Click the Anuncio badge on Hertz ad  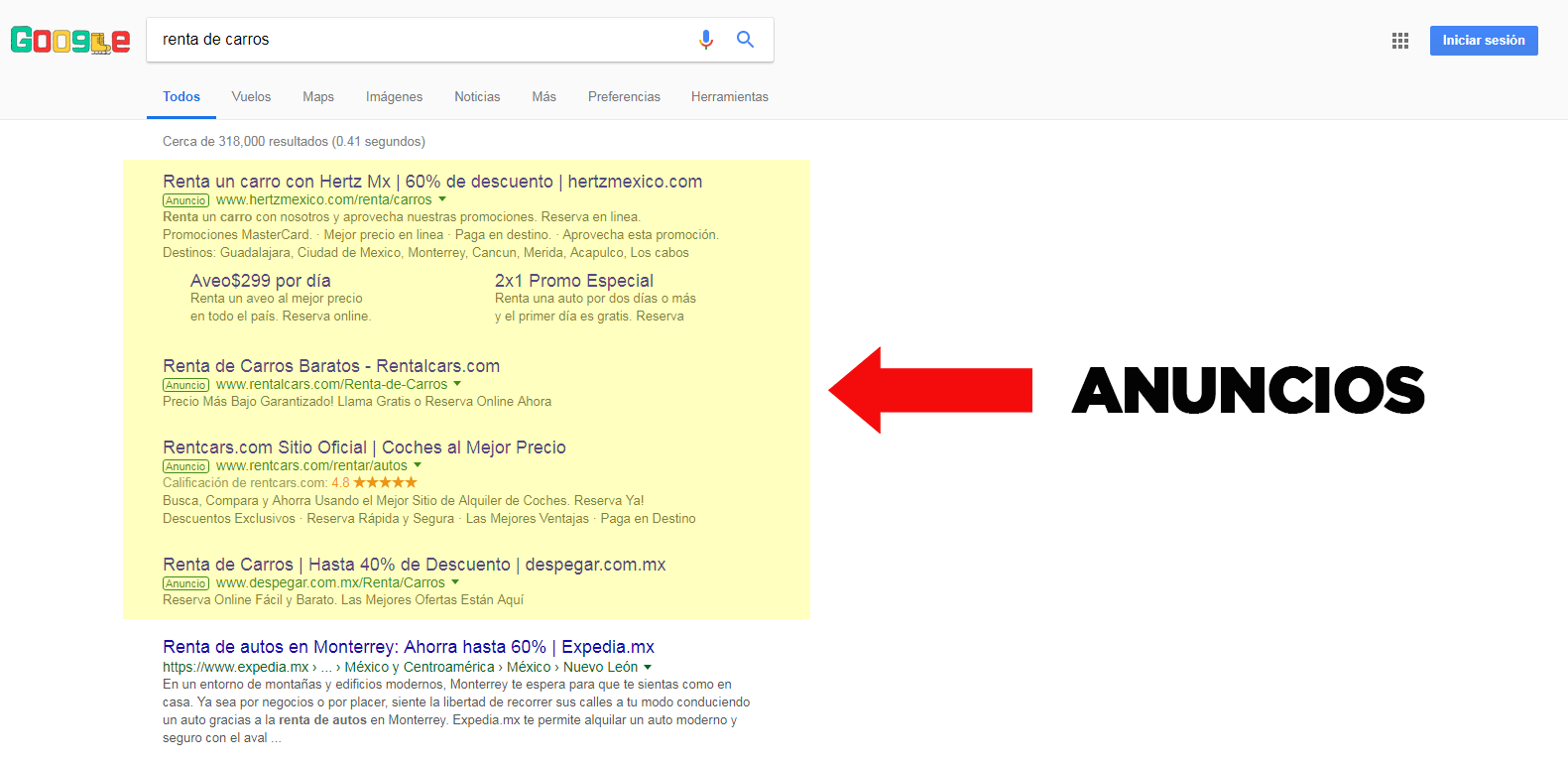(186, 200)
